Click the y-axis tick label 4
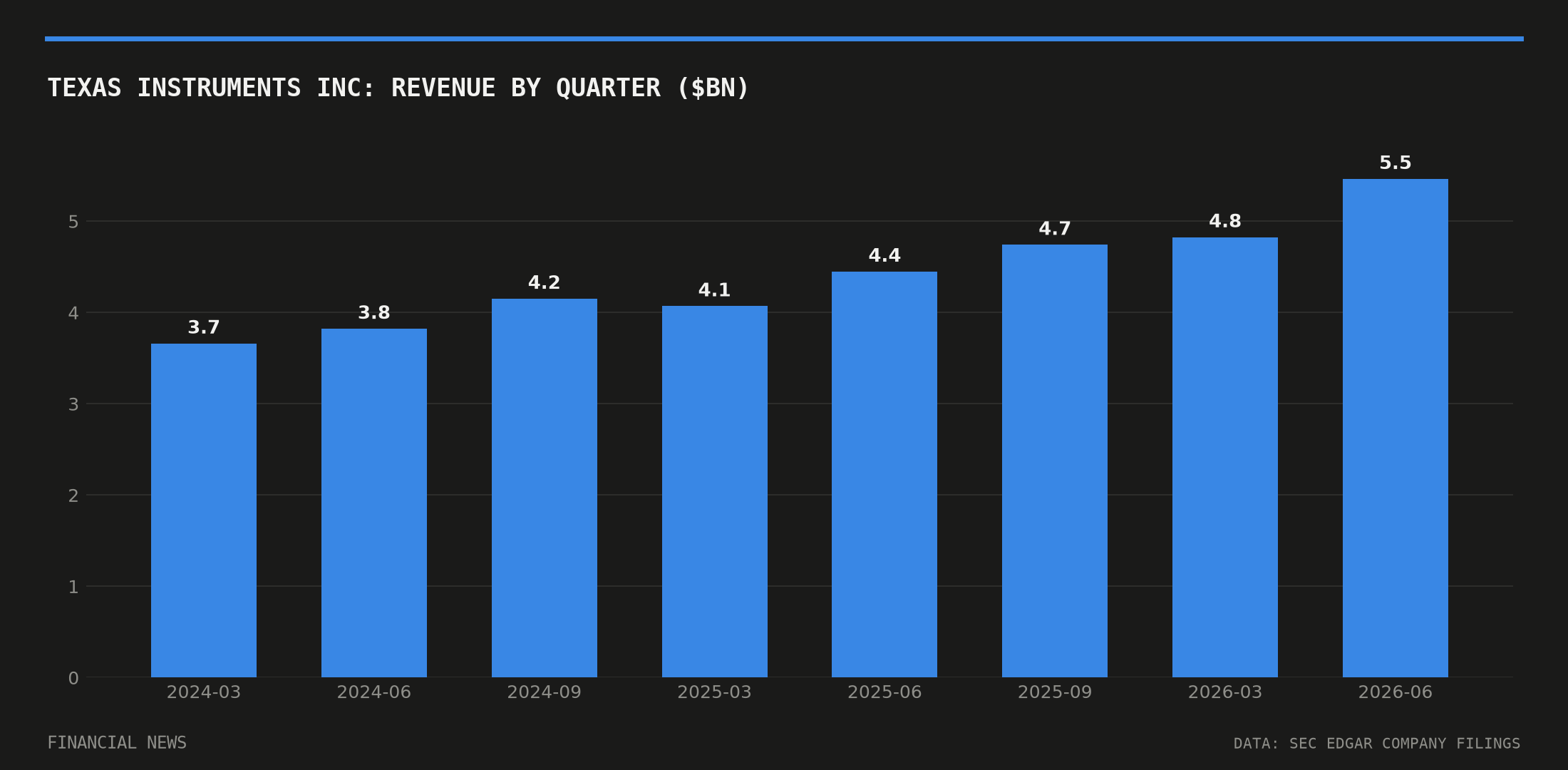1568x770 pixels. click(73, 313)
